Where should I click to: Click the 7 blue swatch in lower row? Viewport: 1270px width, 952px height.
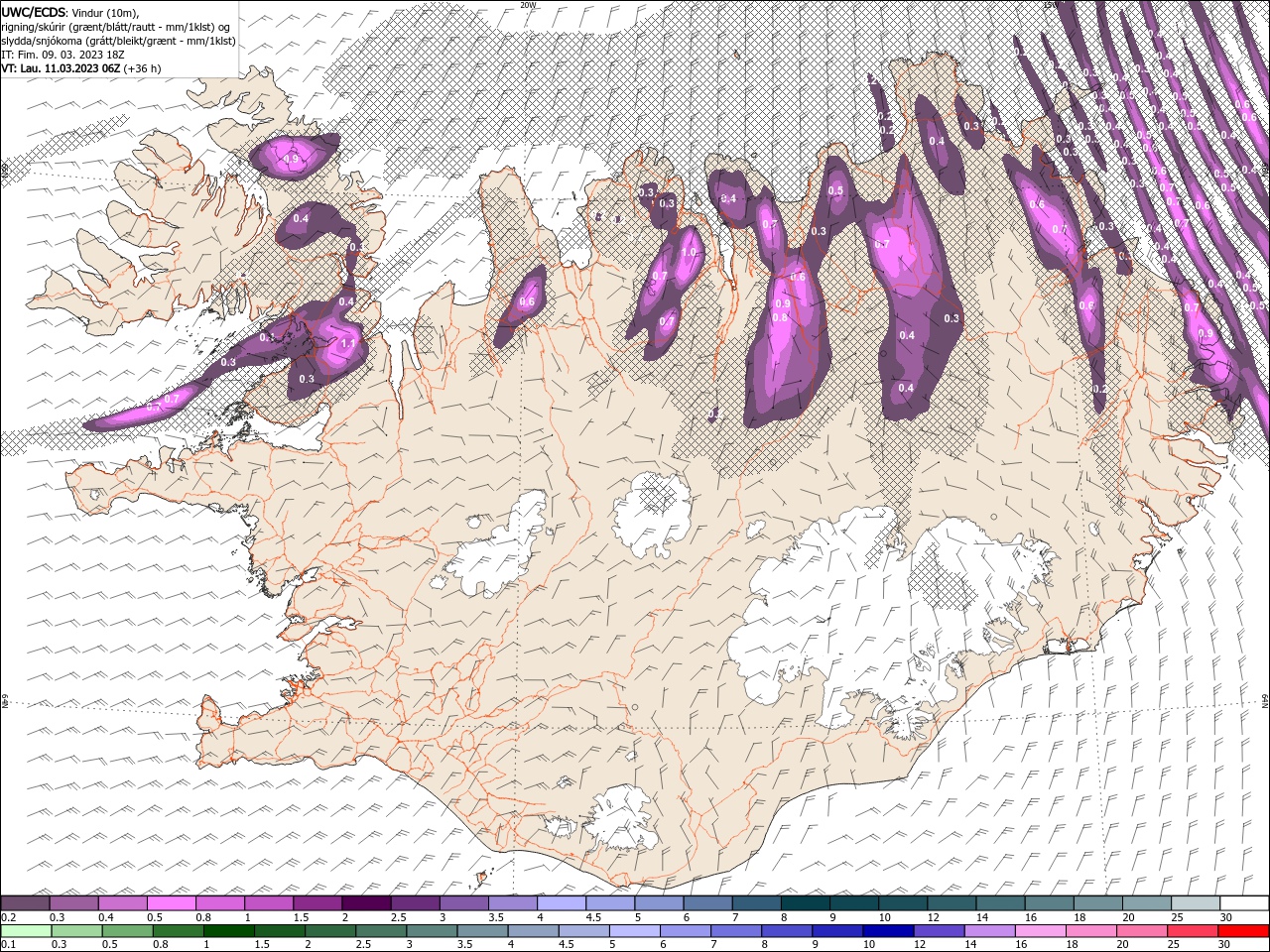[x=736, y=931]
